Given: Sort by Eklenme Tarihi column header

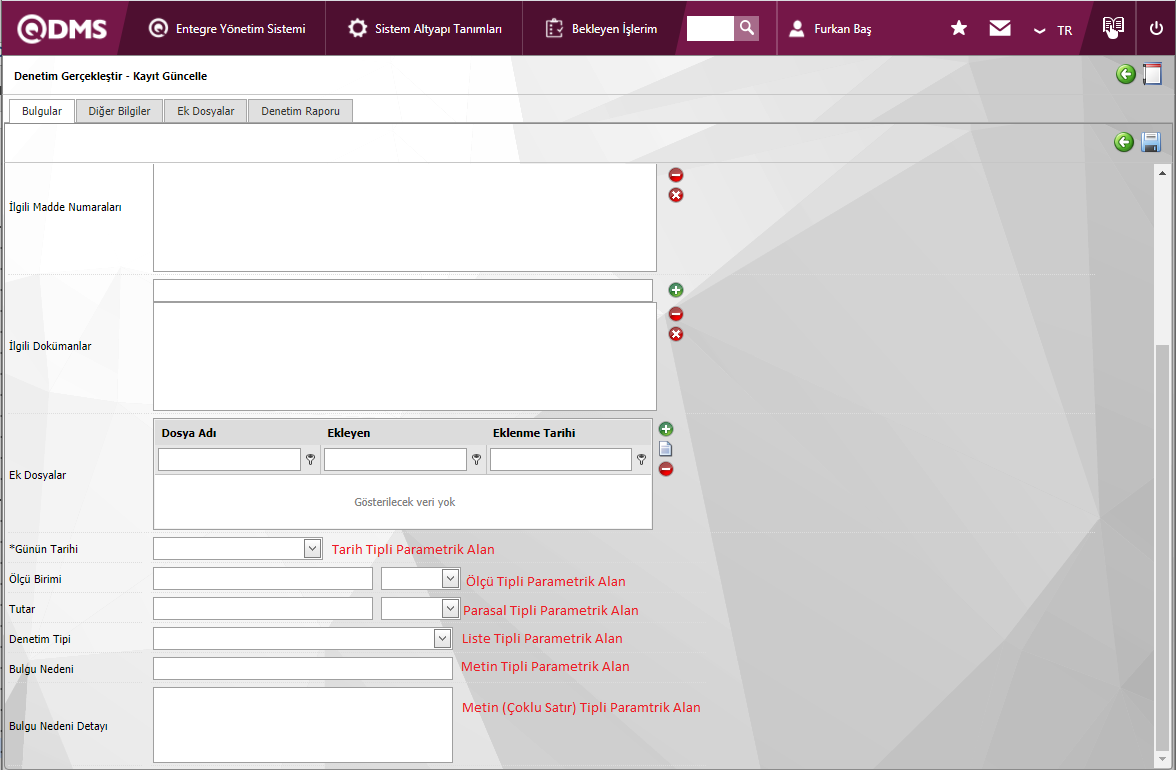Looking at the screenshot, I should pos(534,433).
